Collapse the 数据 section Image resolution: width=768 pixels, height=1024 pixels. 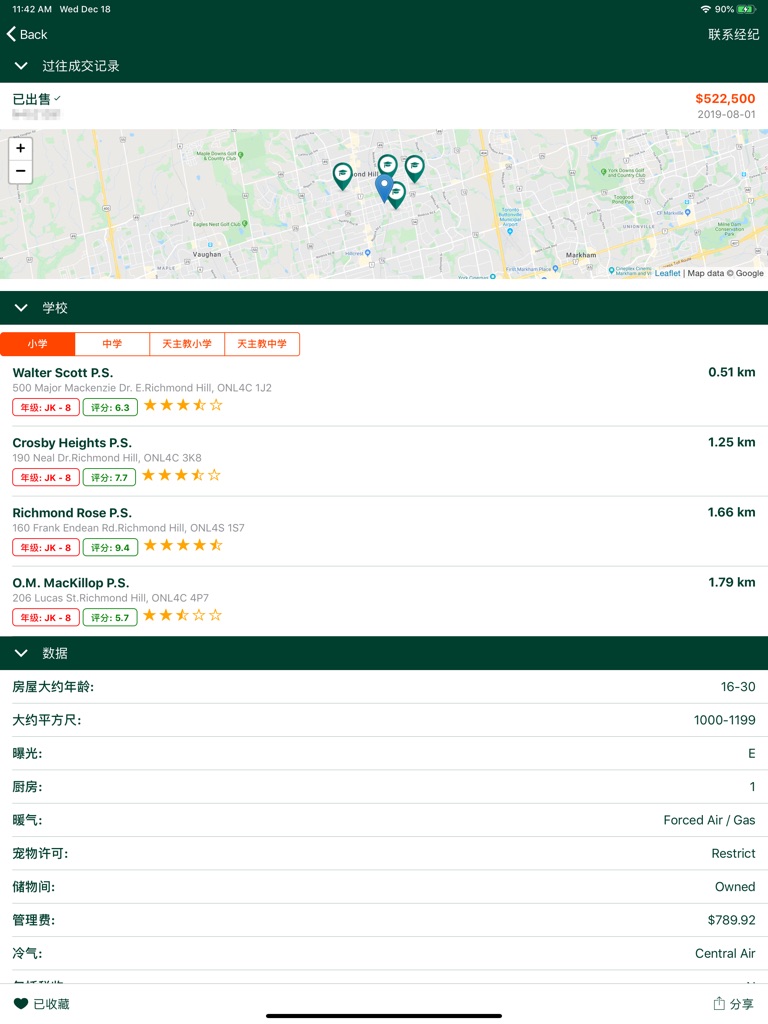[21, 653]
